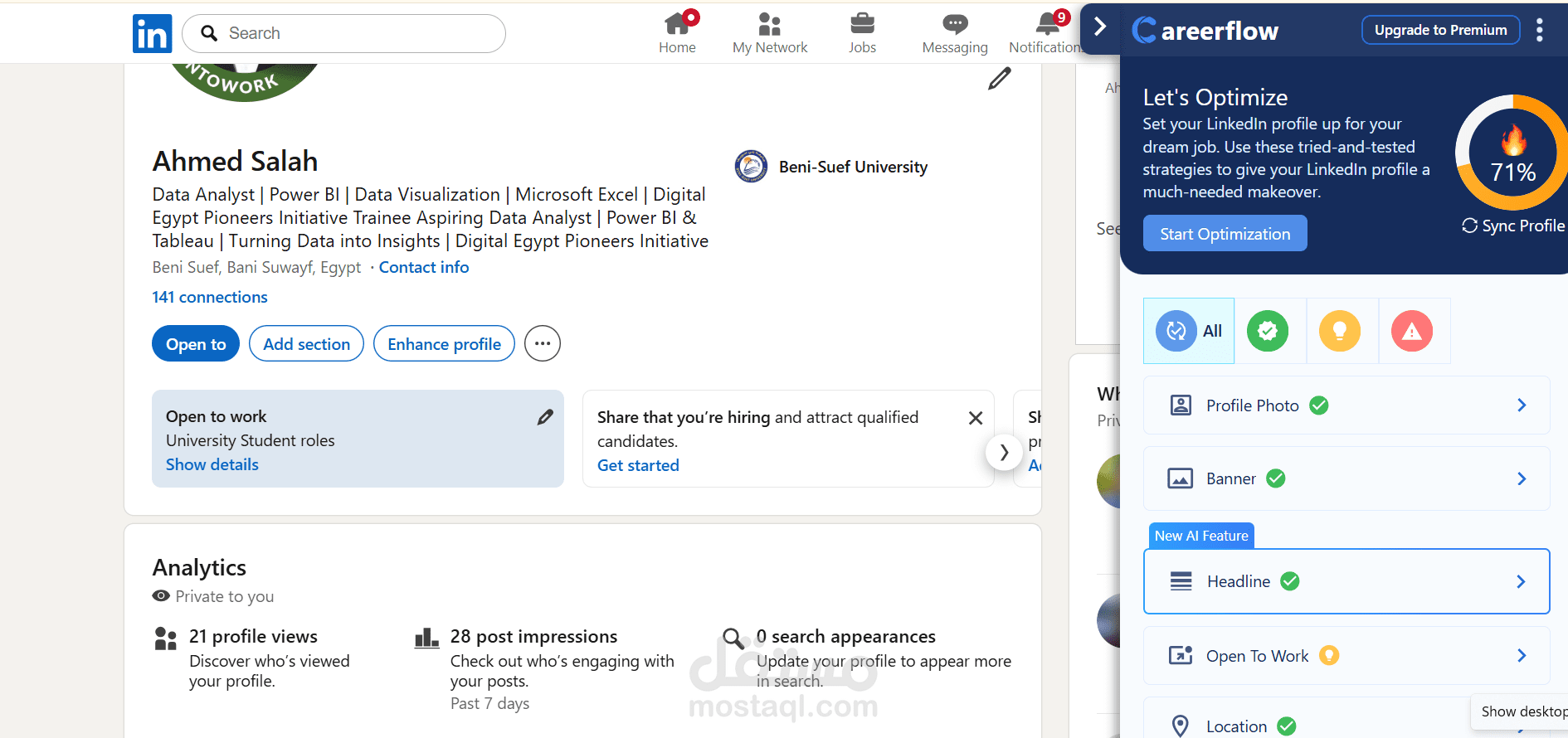The height and width of the screenshot is (738, 1568).
Task: Click Upgrade to Premium button
Action: (1441, 30)
